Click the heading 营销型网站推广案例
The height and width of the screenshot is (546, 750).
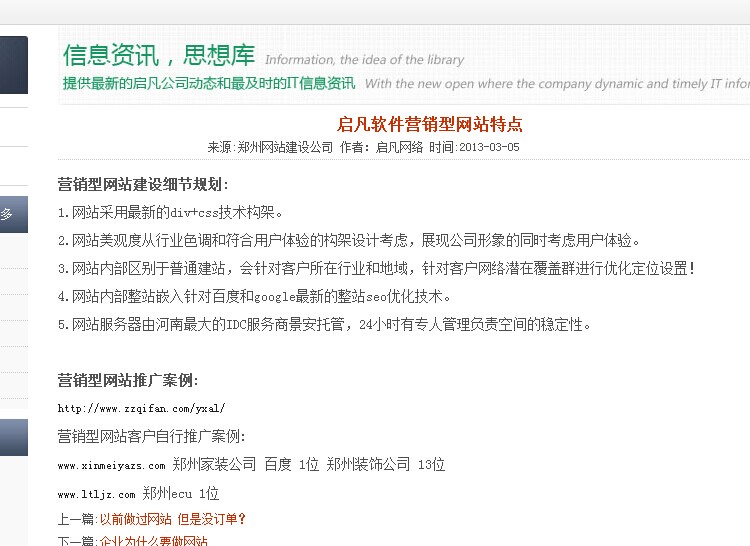(x=128, y=380)
